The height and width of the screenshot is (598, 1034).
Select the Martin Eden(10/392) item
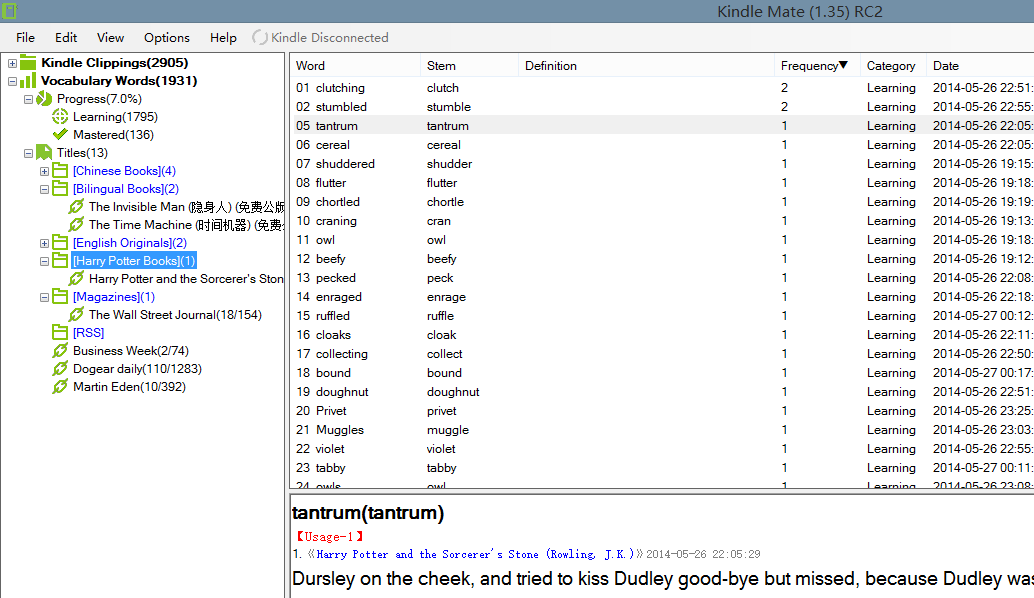[129, 386]
